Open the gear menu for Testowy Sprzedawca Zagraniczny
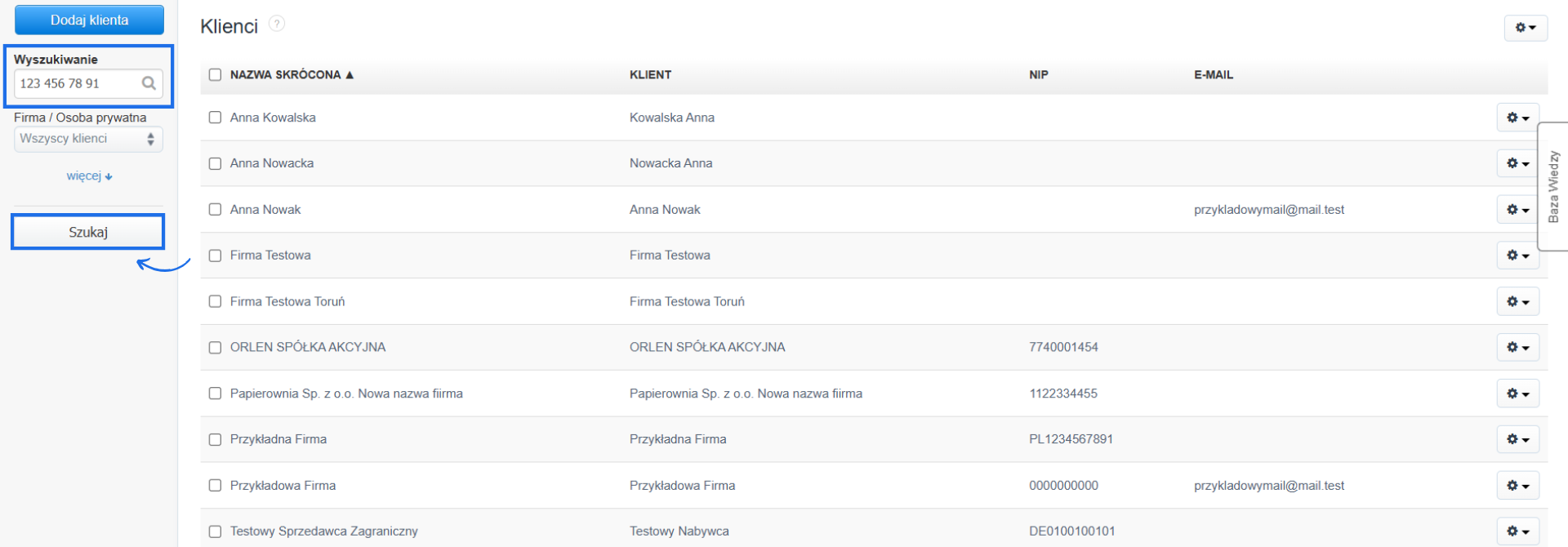1568x547 pixels. (x=1517, y=531)
